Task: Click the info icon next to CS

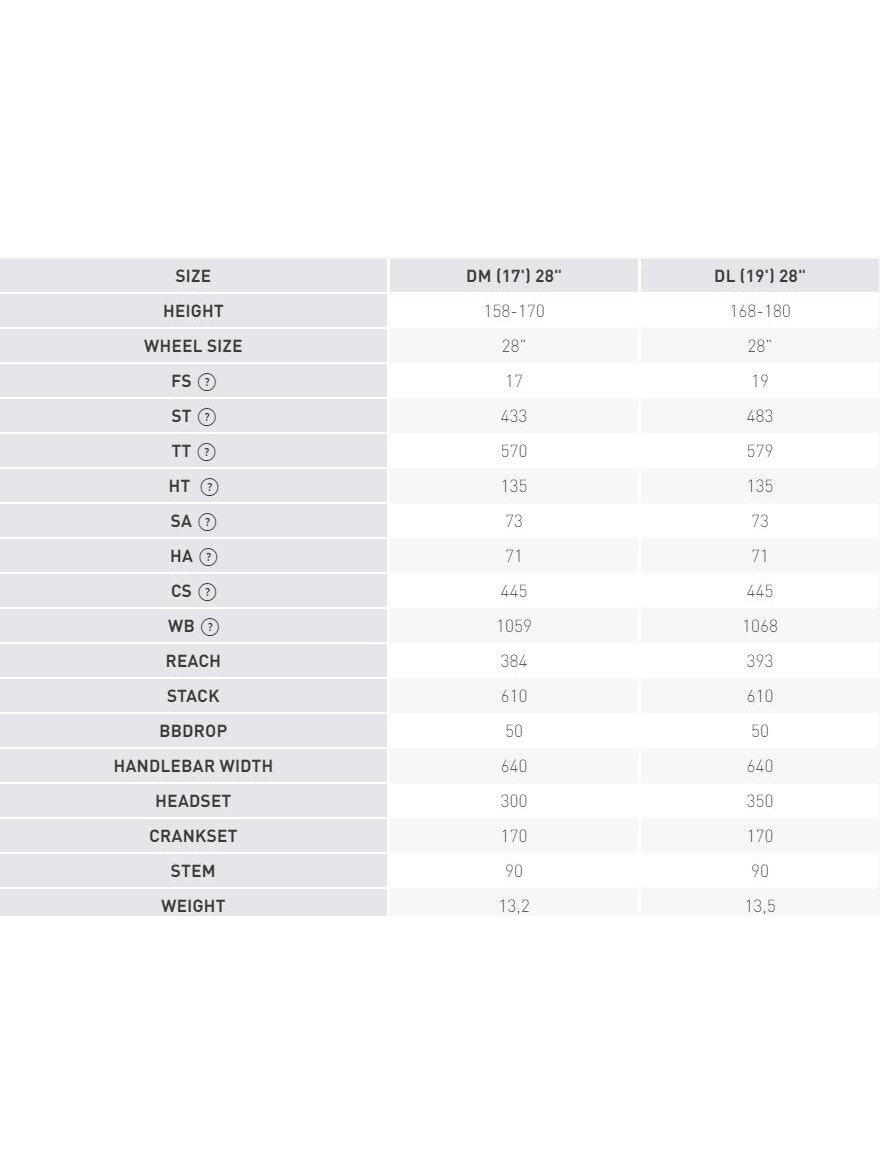Action: coord(207,592)
